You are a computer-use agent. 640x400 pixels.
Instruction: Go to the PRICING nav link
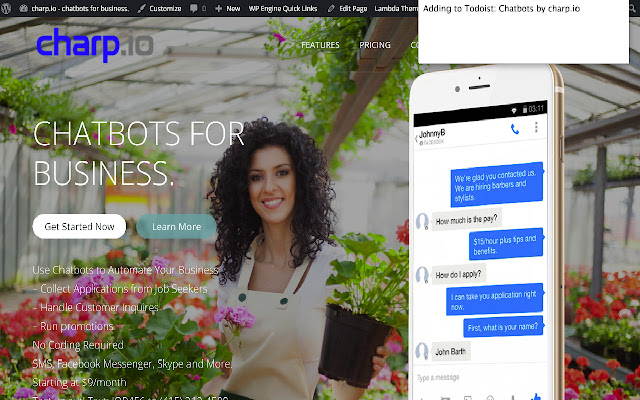click(375, 45)
